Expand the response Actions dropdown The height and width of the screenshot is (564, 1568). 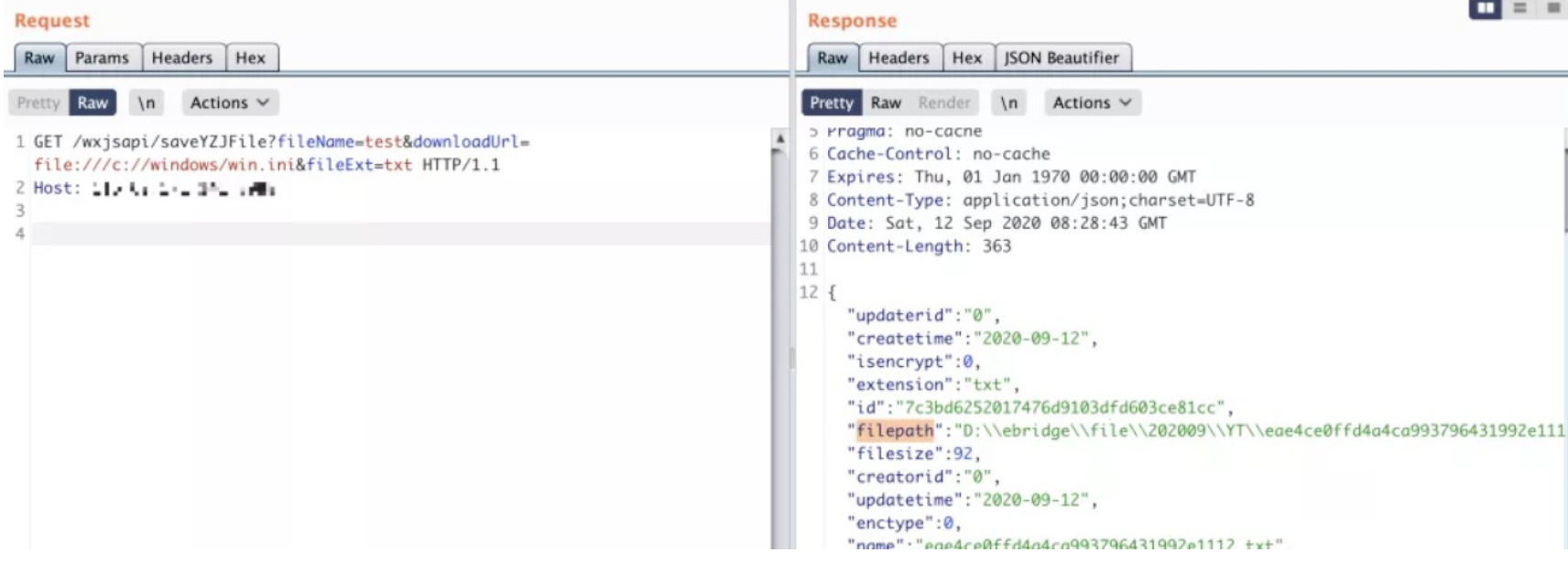point(1093,103)
